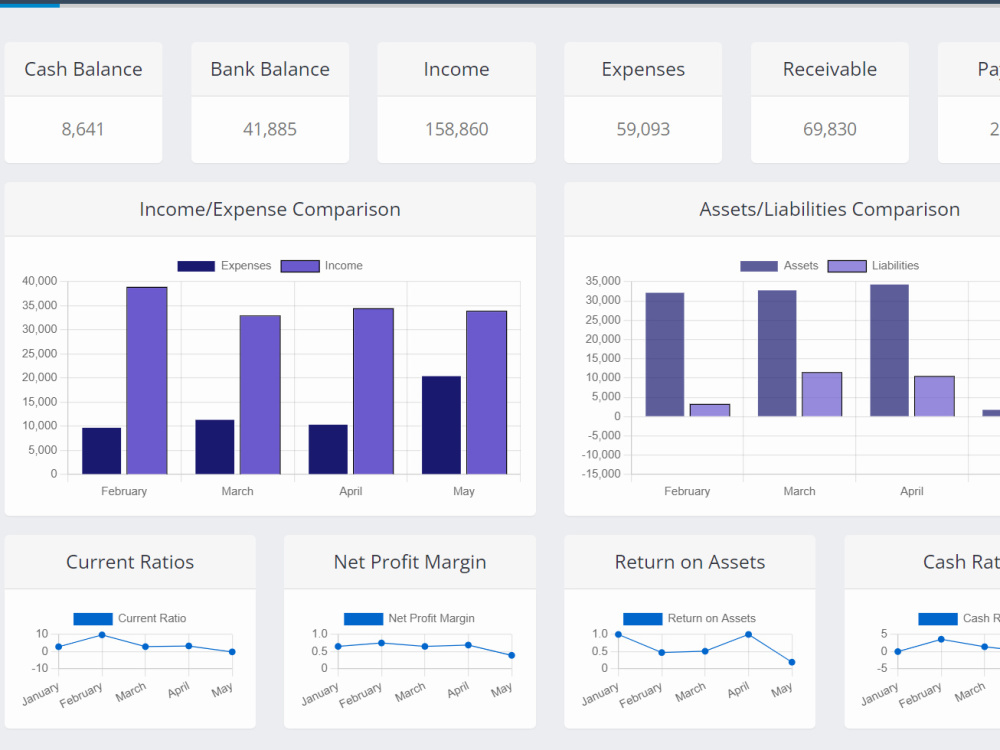This screenshot has width=1000, height=750.
Task: Click the March Liabilities bar
Action: click(822, 394)
